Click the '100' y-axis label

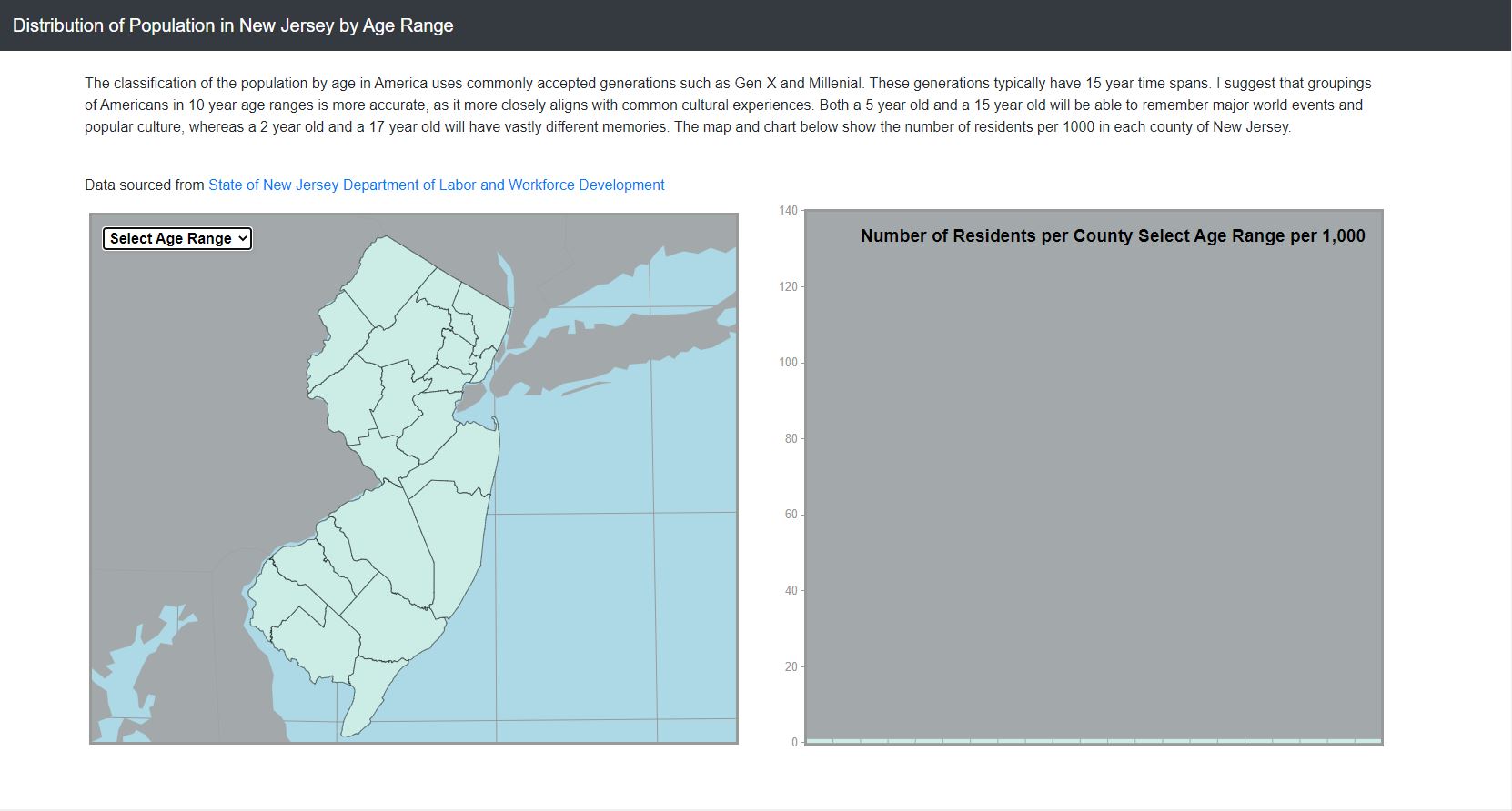[x=788, y=363]
